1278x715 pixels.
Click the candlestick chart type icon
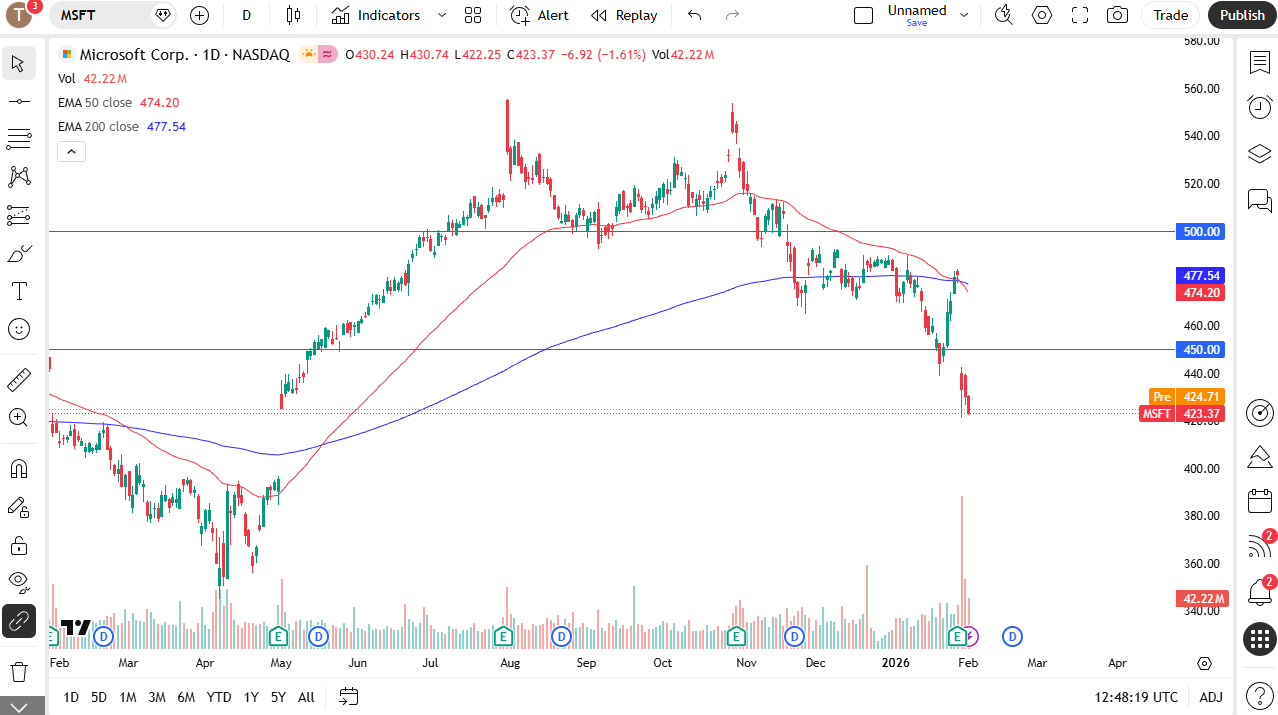[293, 15]
